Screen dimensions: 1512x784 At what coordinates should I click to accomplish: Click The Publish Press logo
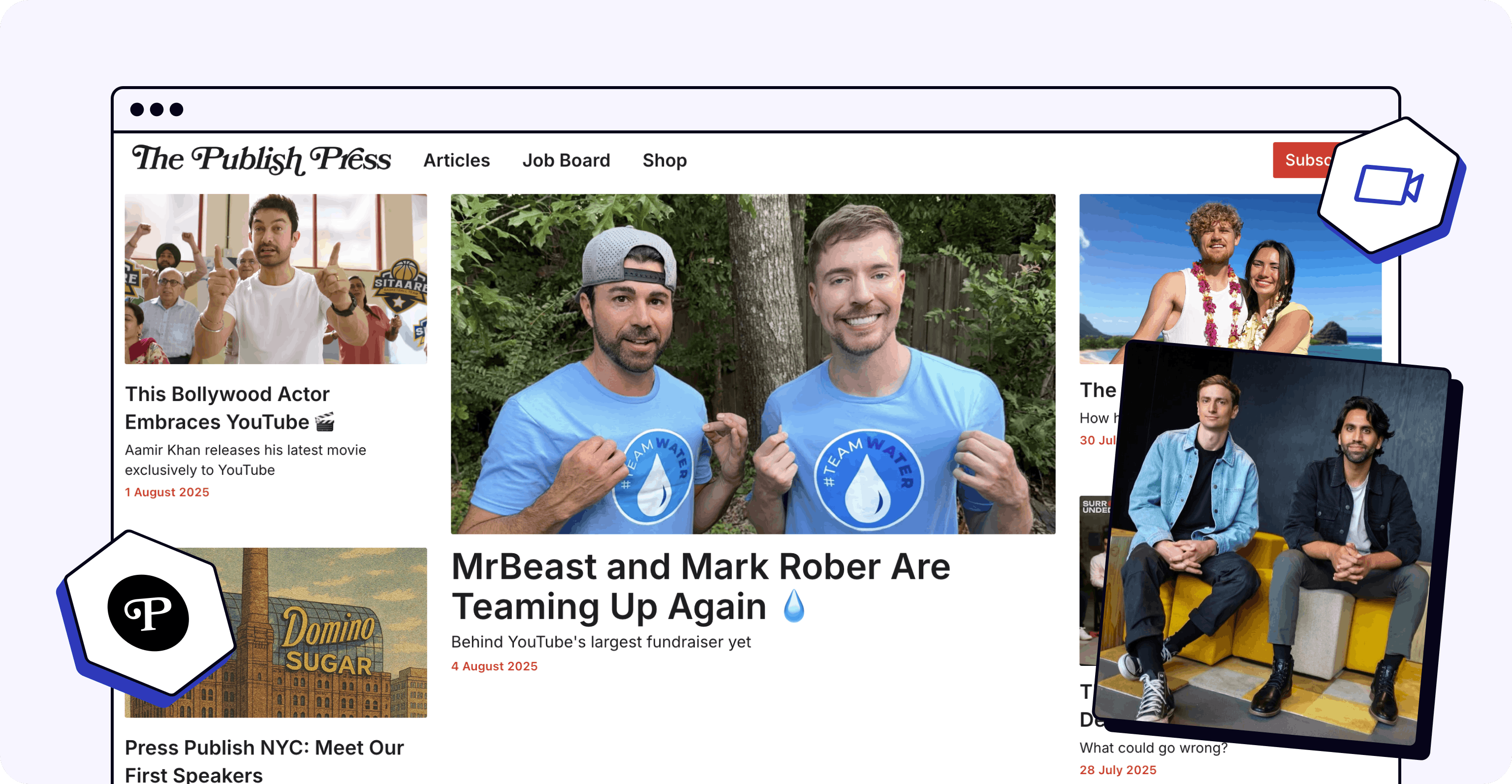click(x=261, y=159)
